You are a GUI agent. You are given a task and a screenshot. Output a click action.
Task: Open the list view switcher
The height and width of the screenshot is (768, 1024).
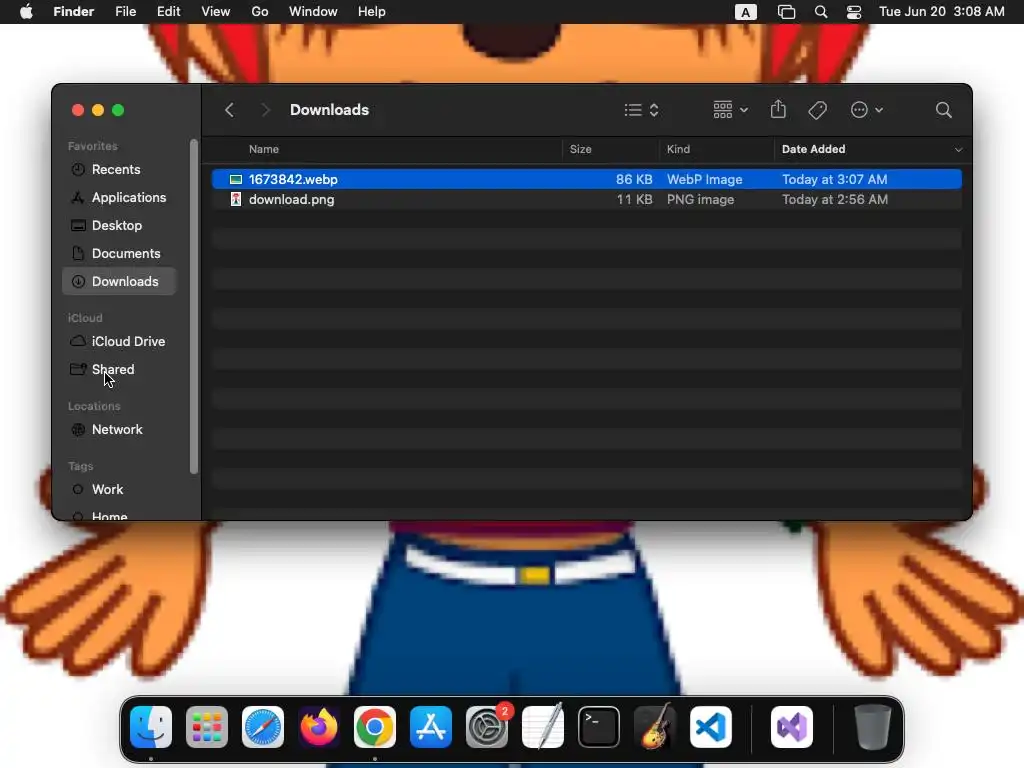(641, 110)
